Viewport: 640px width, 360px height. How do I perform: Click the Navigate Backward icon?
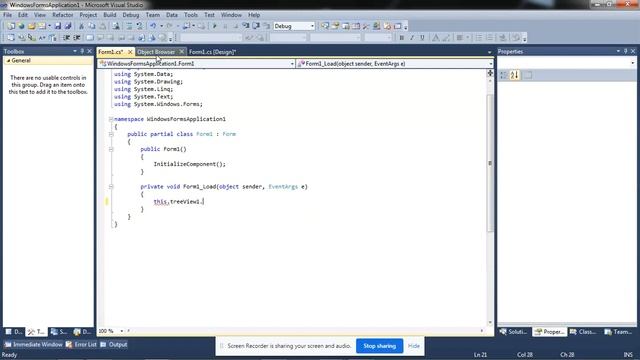tap(186, 26)
